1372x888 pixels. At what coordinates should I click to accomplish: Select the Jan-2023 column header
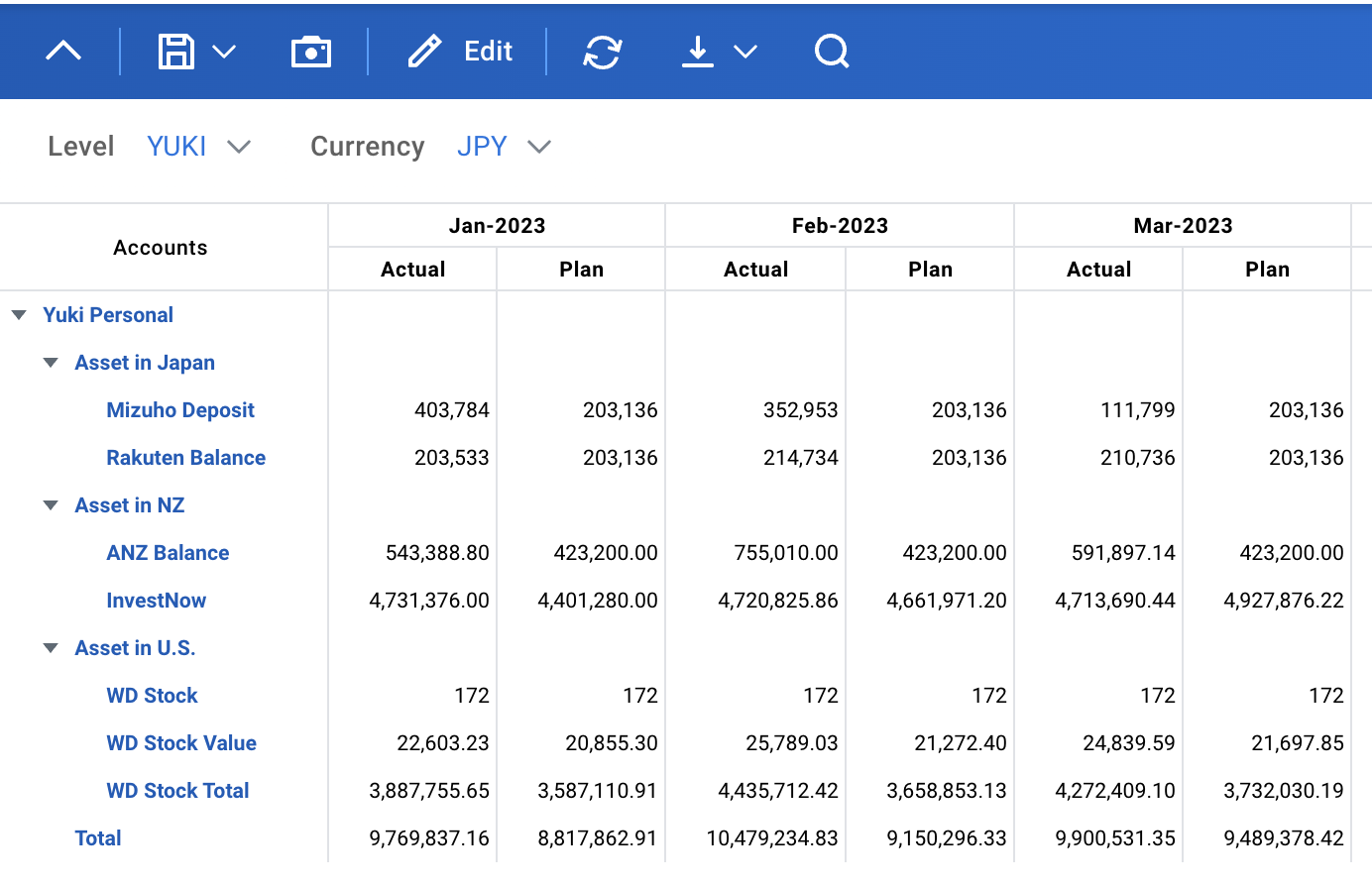(x=497, y=226)
